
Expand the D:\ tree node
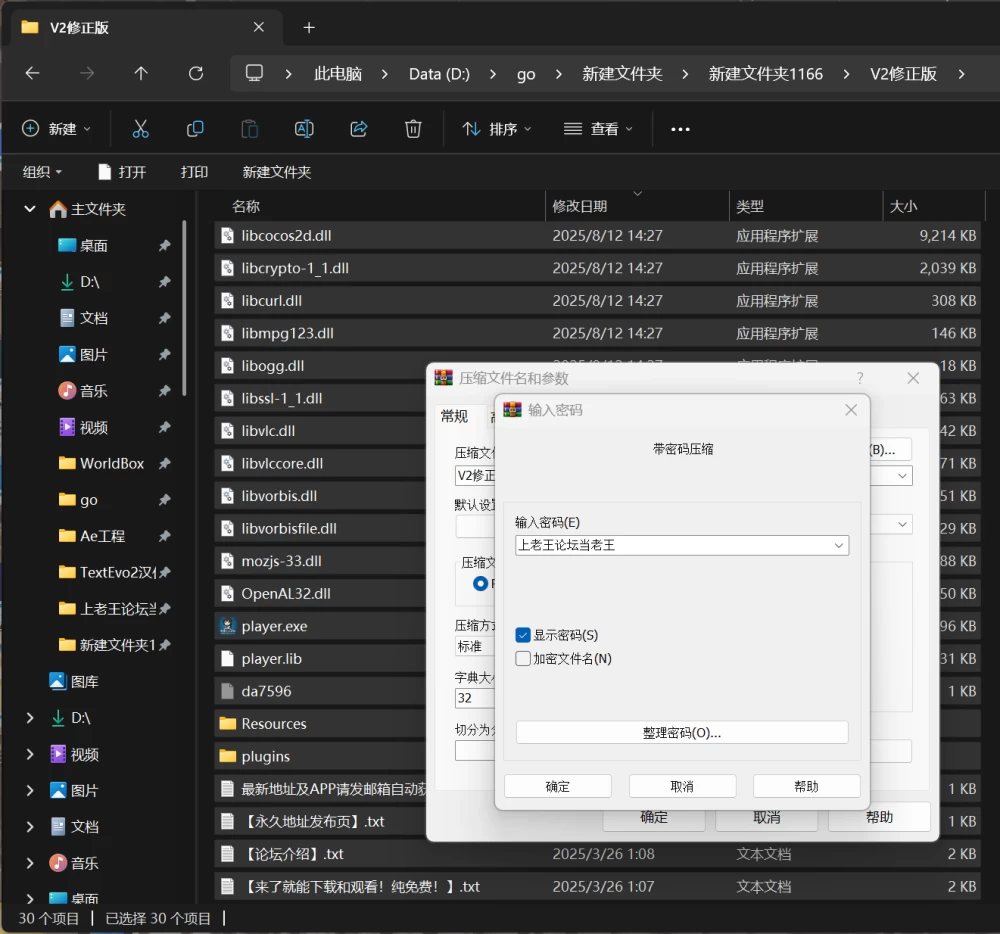click(x=29, y=718)
